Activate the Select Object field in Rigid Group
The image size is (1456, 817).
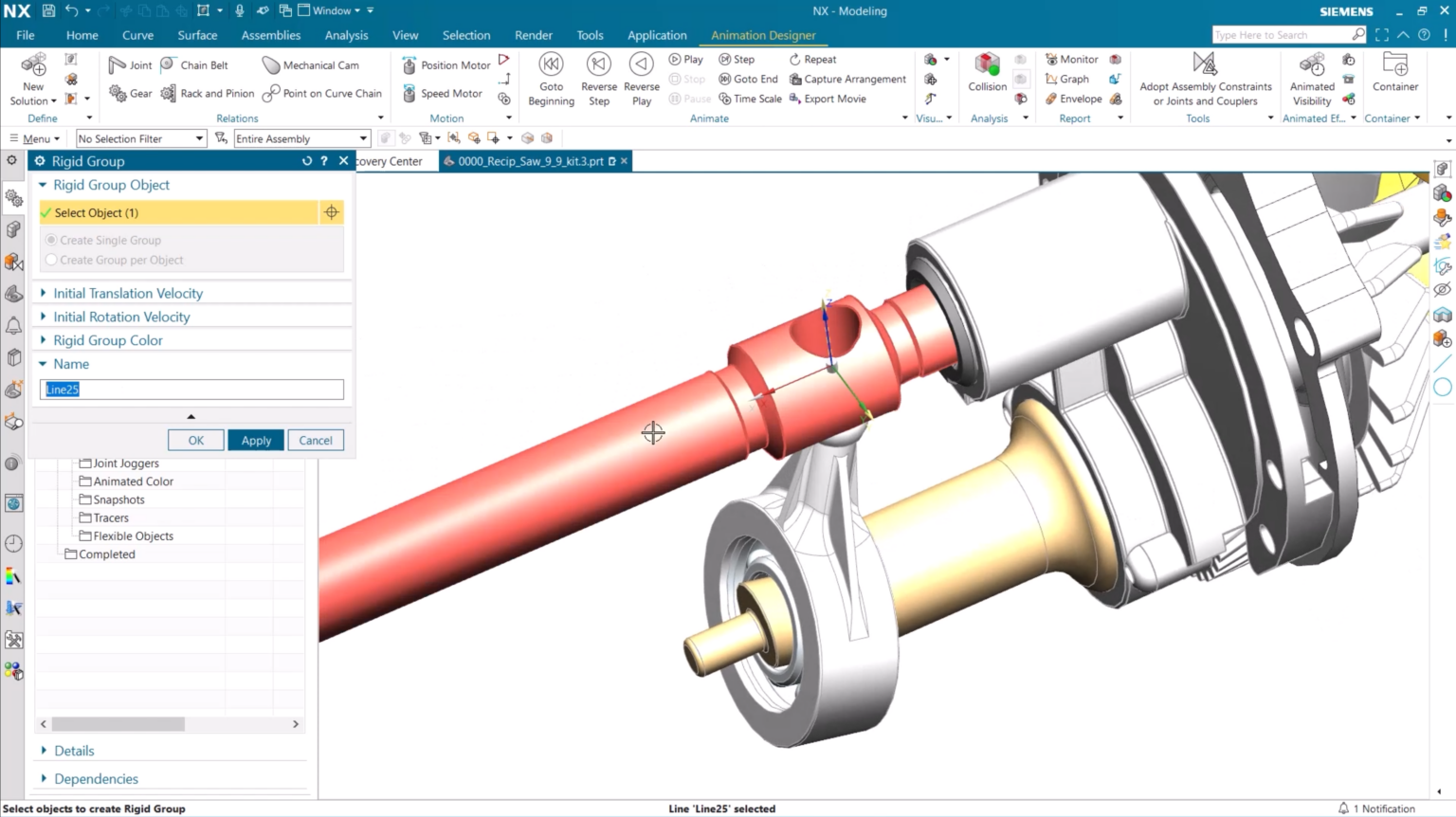click(x=180, y=212)
